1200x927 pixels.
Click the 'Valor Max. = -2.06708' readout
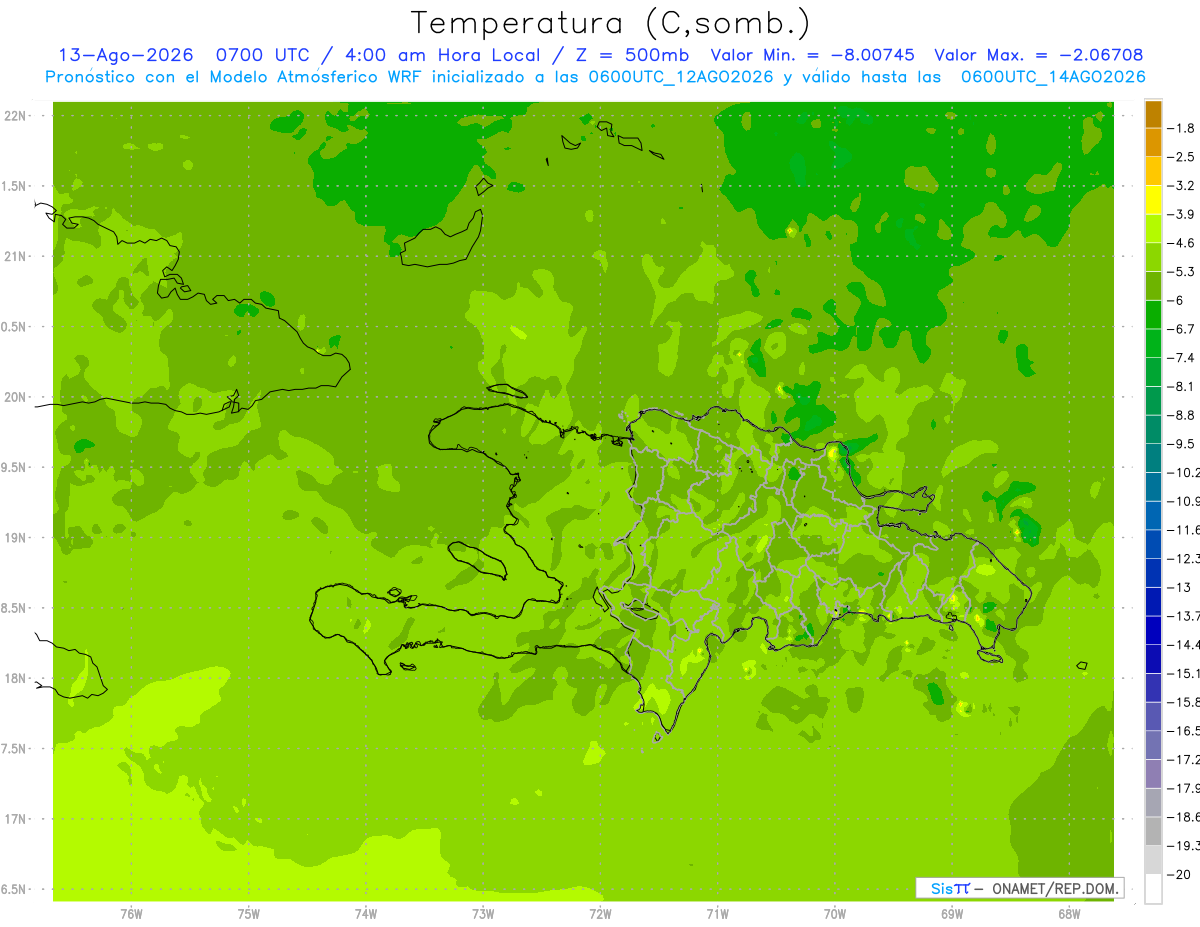coord(1038,55)
